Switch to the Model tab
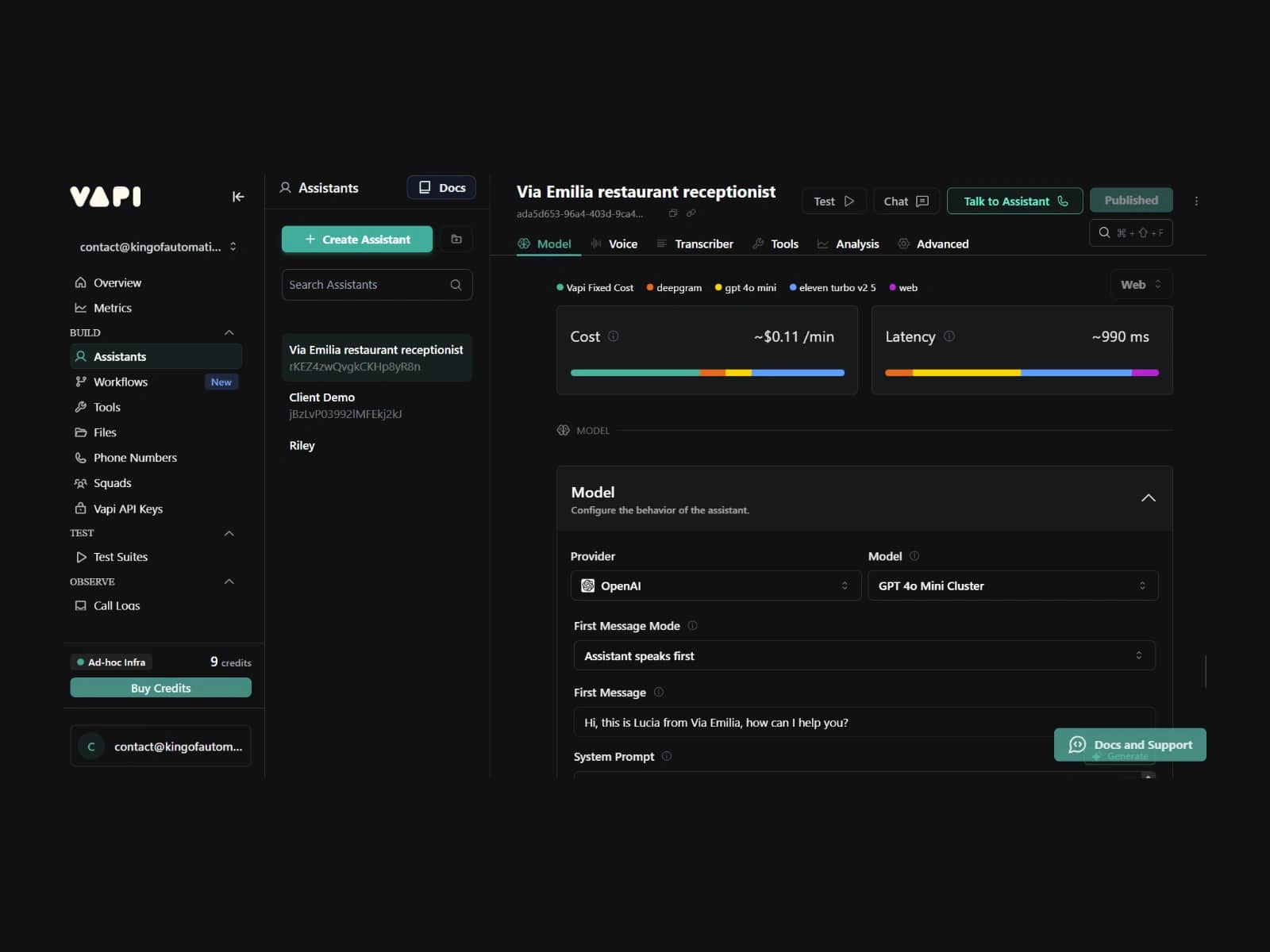Image resolution: width=1270 pixels, height=952 pixels. tap(545, 244)
